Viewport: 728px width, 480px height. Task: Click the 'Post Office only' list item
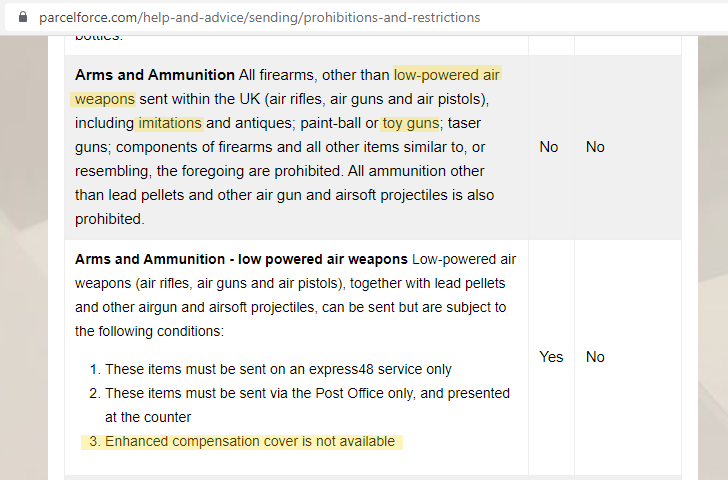coord(307,393)
